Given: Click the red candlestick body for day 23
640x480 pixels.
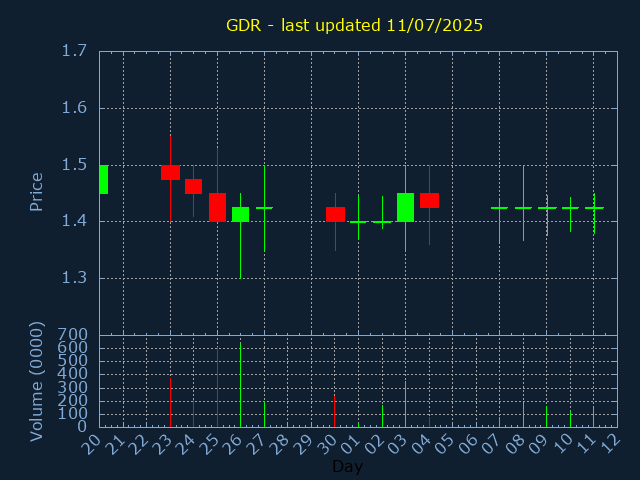Looking at the screenshot, I should (x=170, y=172).
